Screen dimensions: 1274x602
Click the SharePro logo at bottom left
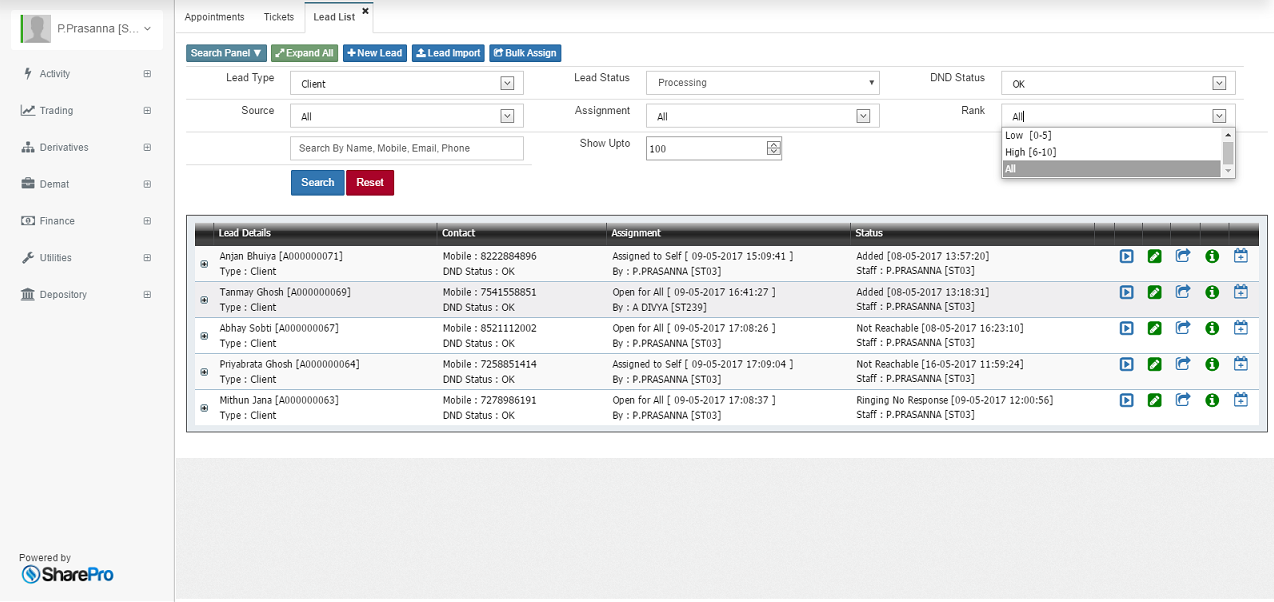66,575
